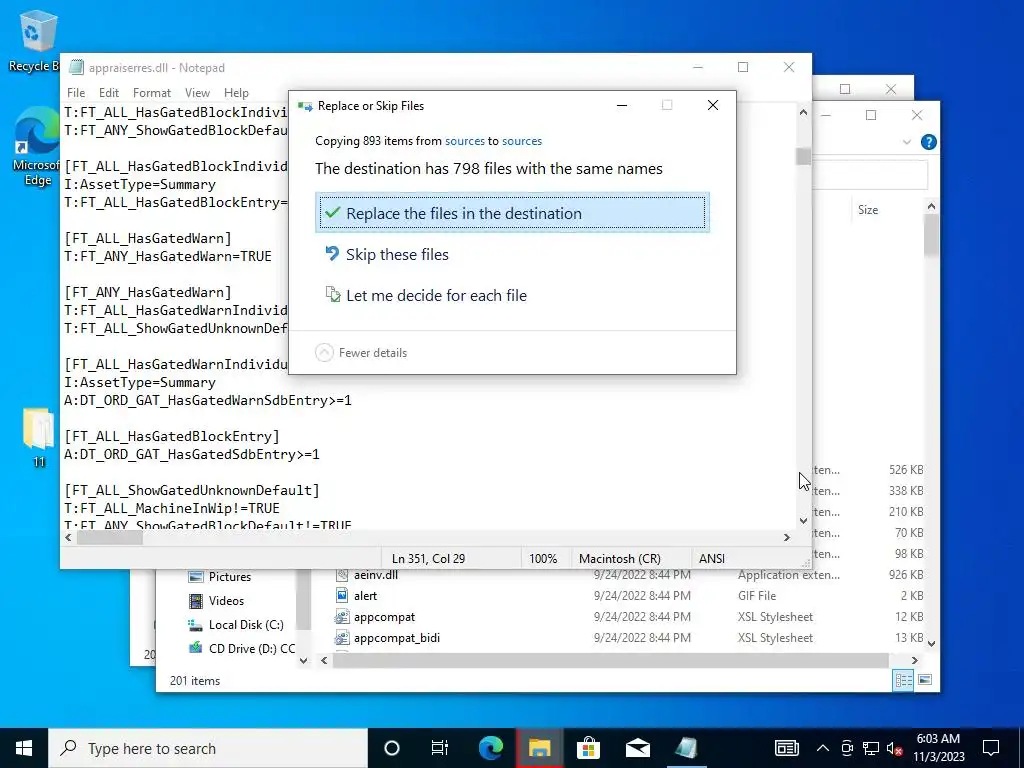Viewport: 1024px width, 768px height.
Task: Select Videos in Explorer navigation pane
Action: (226, 601)
